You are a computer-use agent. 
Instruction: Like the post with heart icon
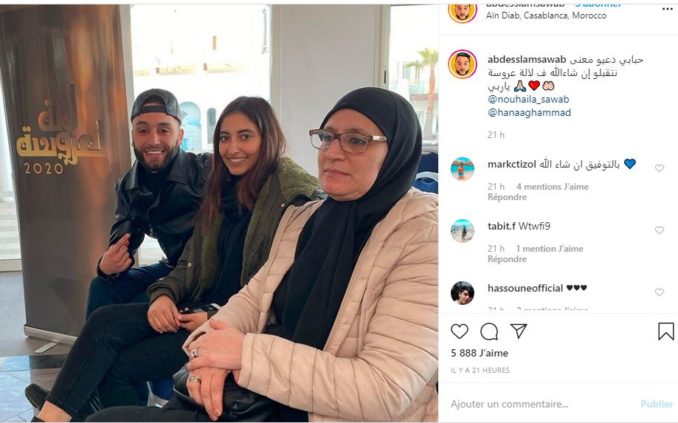459,332
